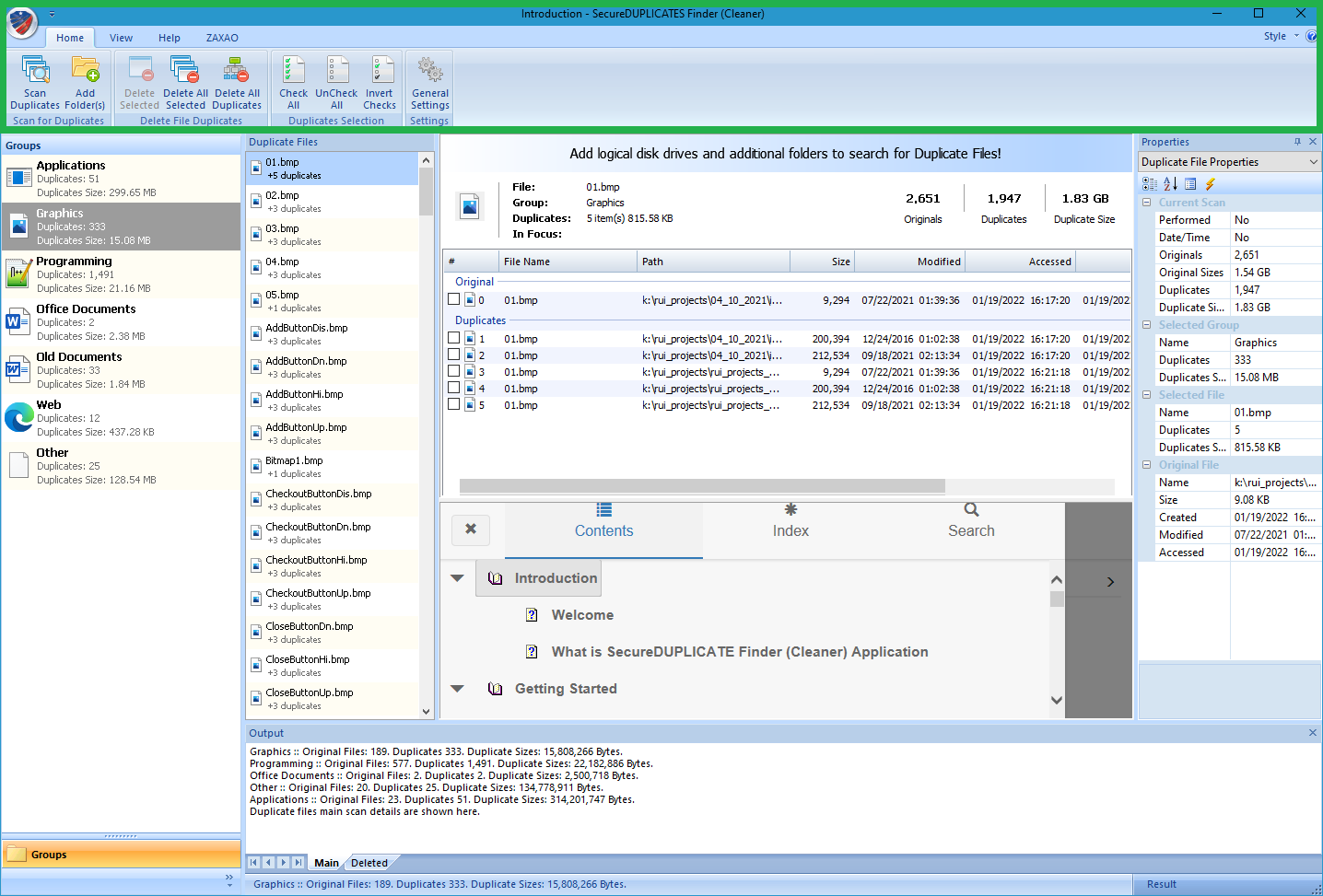Open the Home ribbon tab

[x=70, y=38]
